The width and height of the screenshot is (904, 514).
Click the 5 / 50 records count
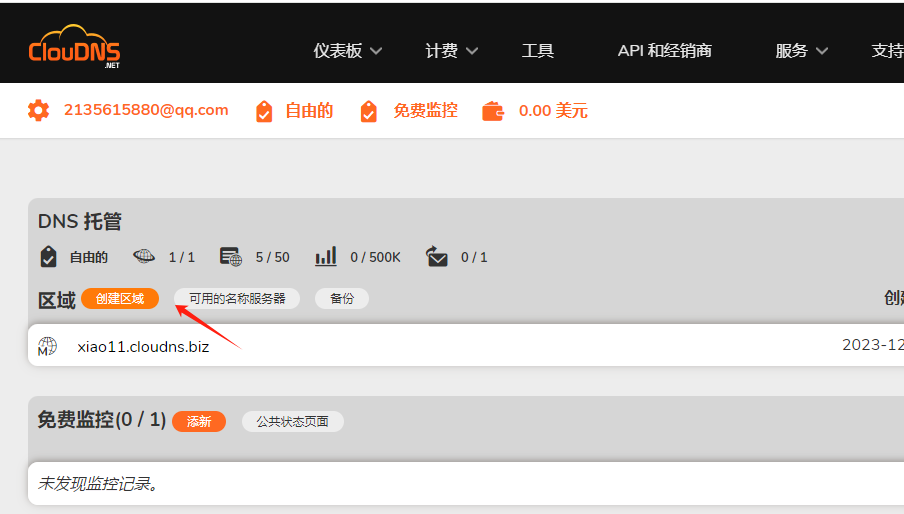point(273,257)
